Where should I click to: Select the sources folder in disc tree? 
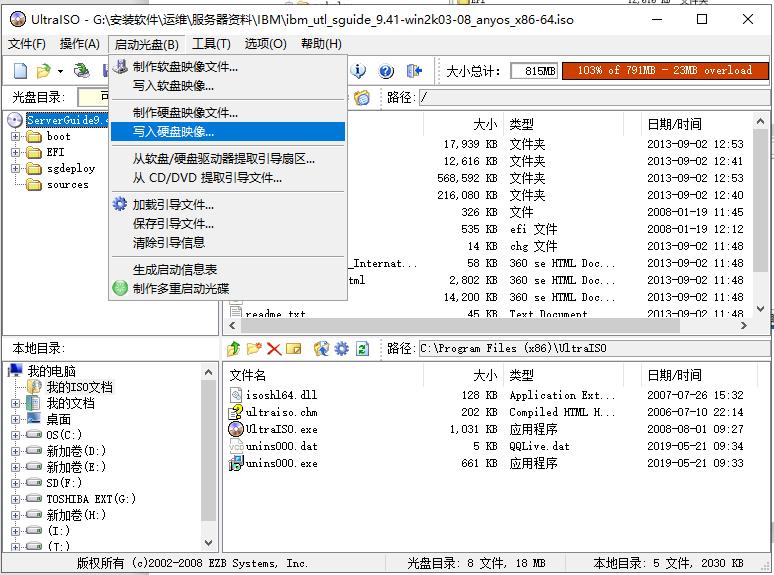coord(68,185)
